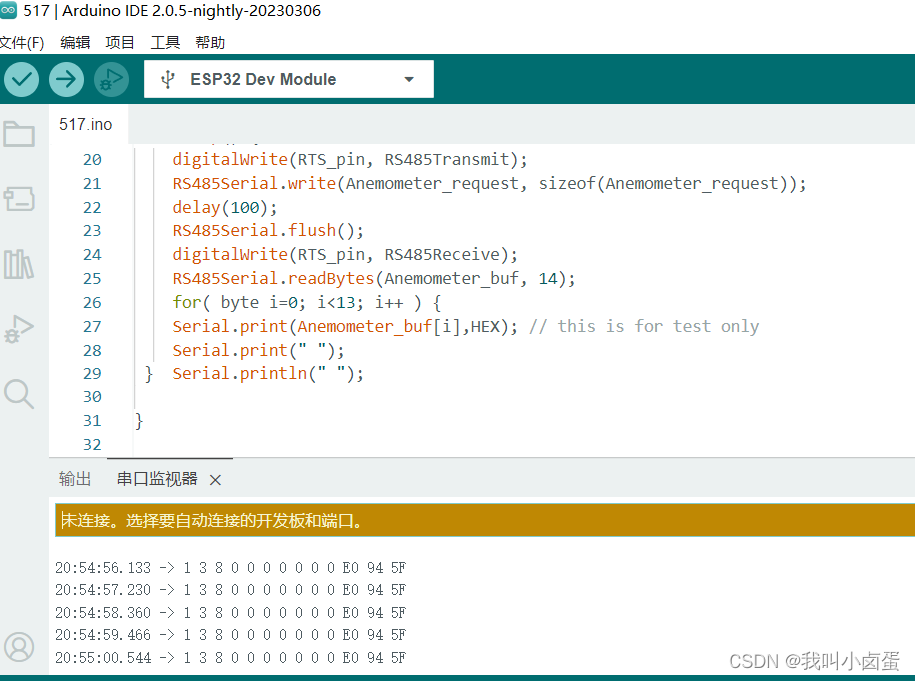Open the 编辑 menu
Screen dimensions: 915x681
coord(75,43)
